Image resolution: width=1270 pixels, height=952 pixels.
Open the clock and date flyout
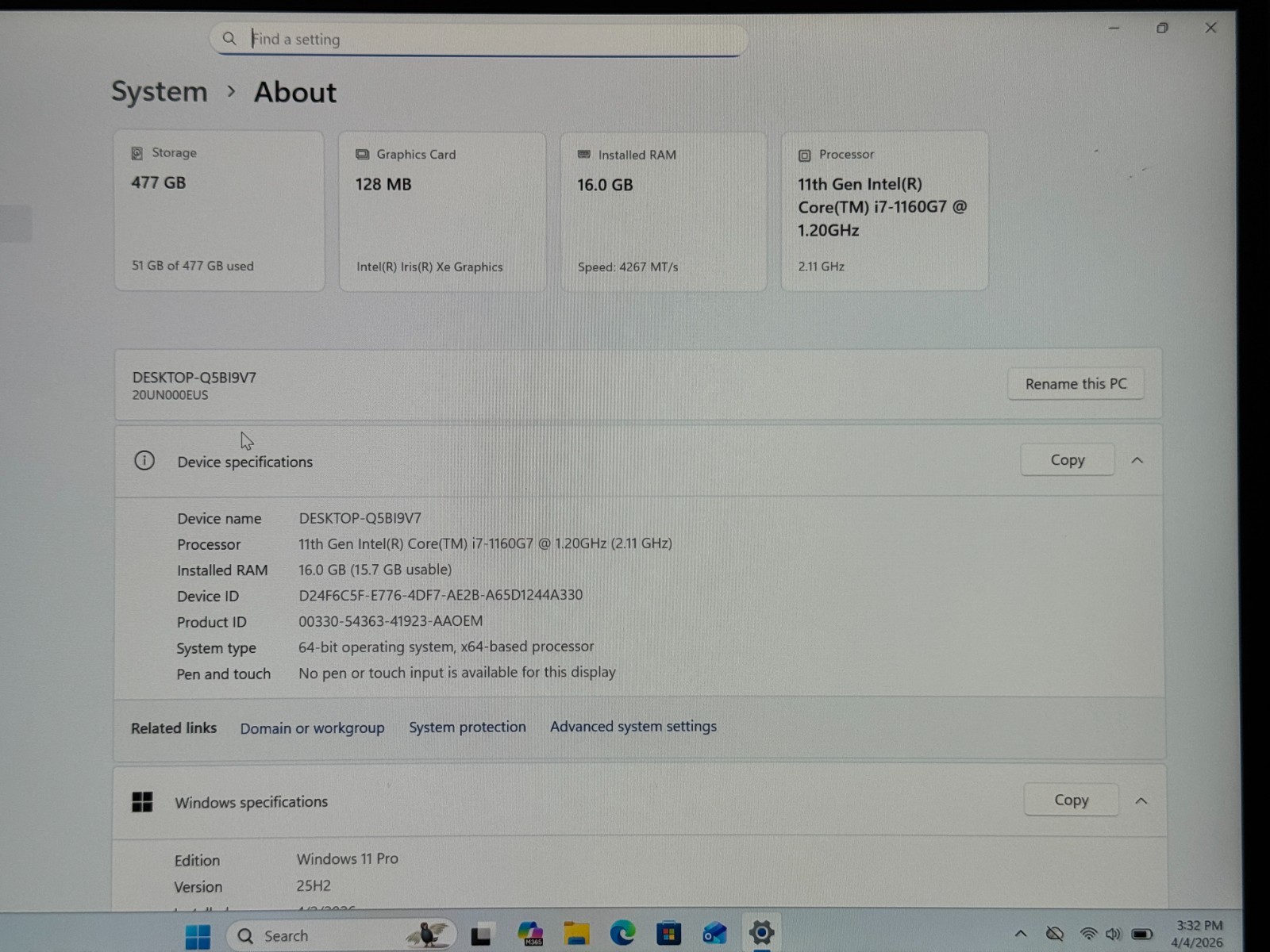1199,934
